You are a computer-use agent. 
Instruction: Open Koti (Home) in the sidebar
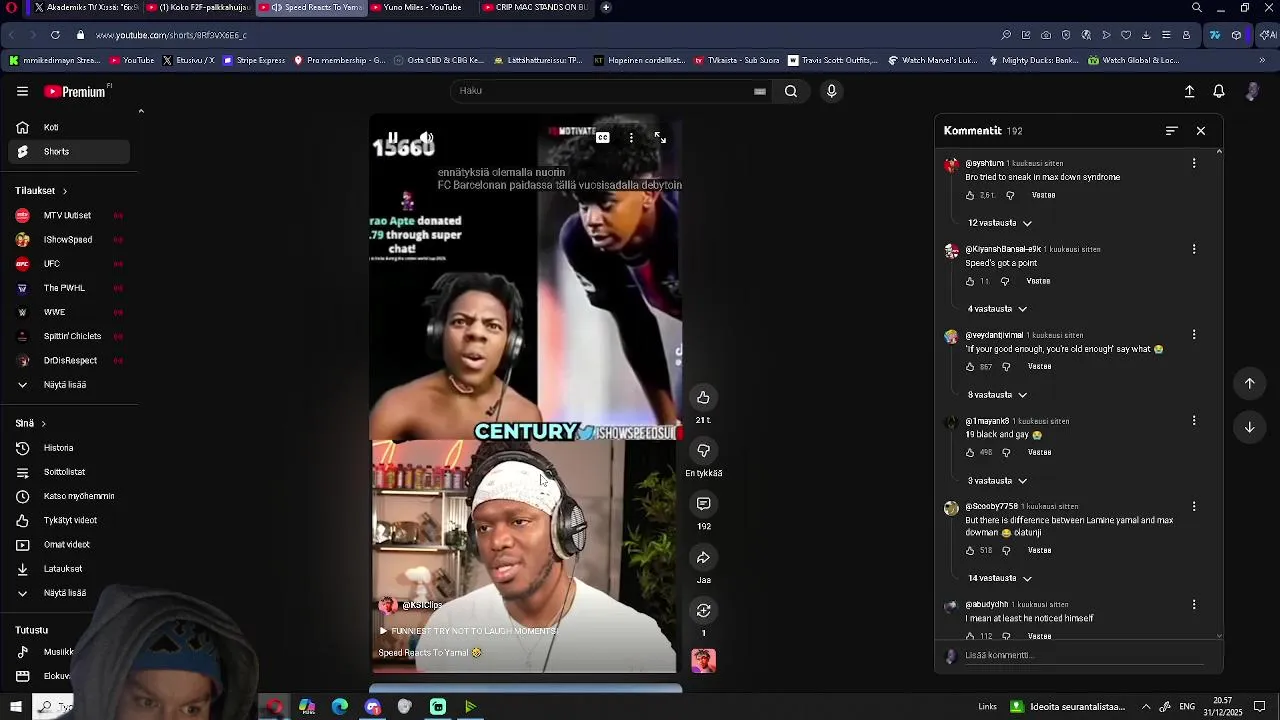pyautogui.click(x=70, y=127)
